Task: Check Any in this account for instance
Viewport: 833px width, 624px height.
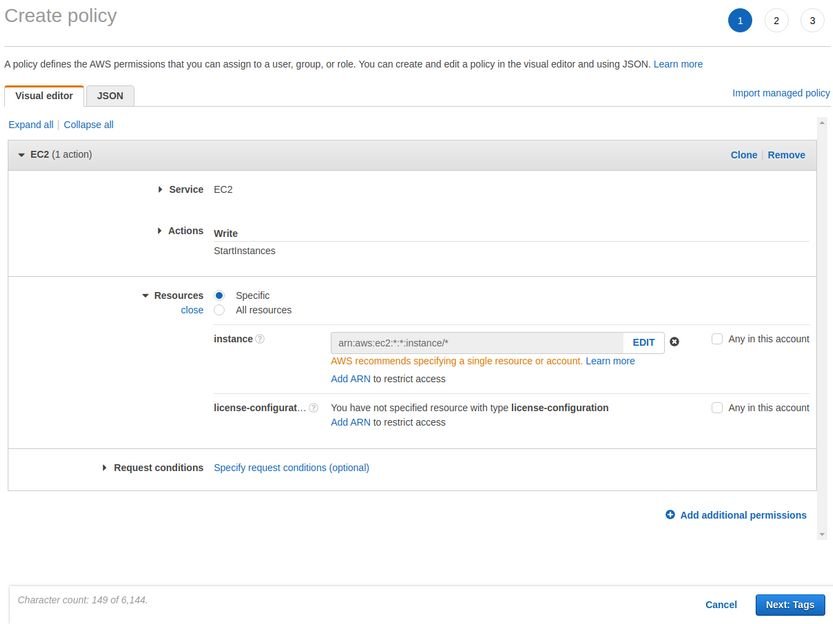Action: (x=717, y=339)
